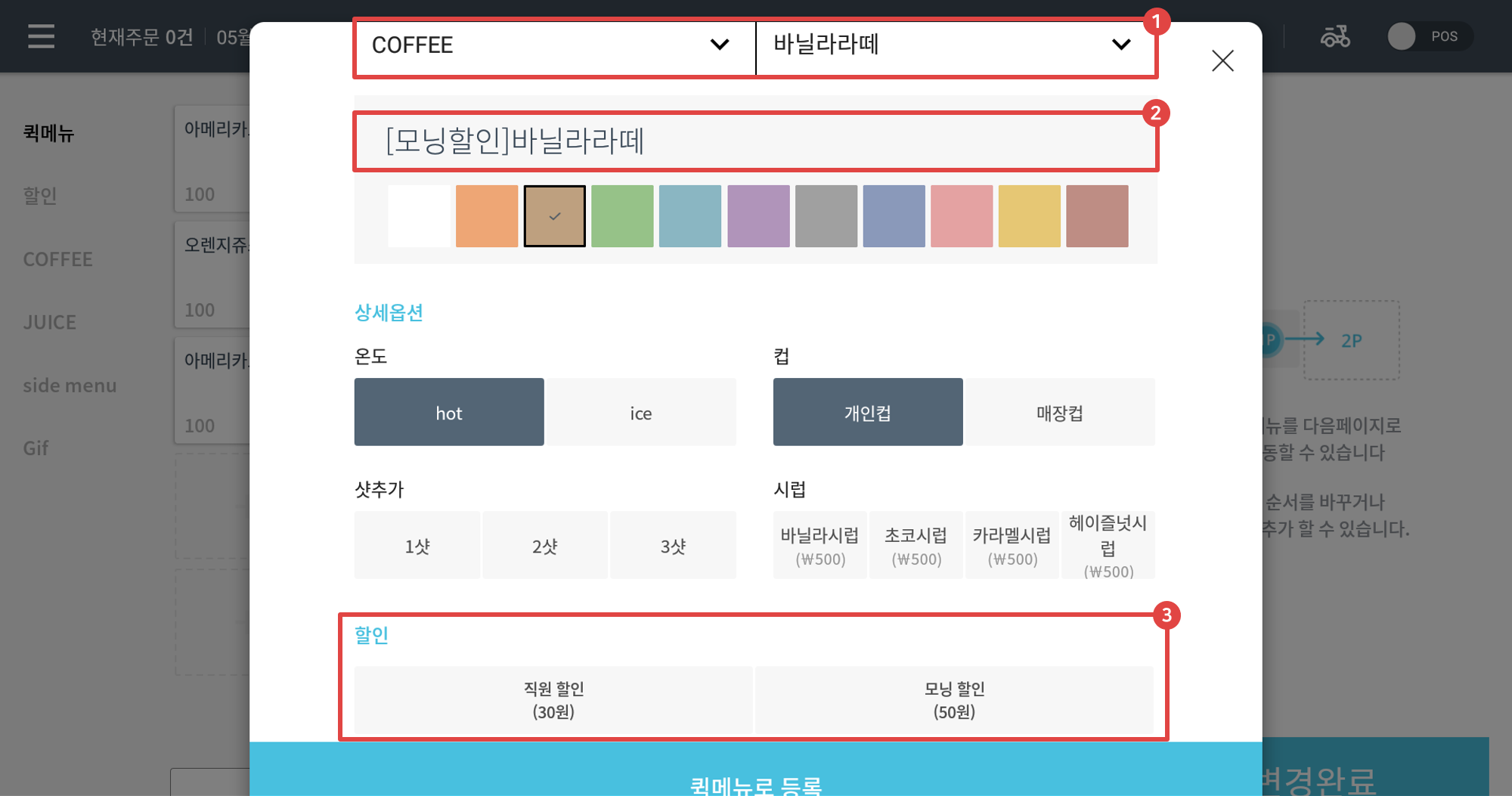Click the delivery scooter icon

click(x=1335, y=36)
